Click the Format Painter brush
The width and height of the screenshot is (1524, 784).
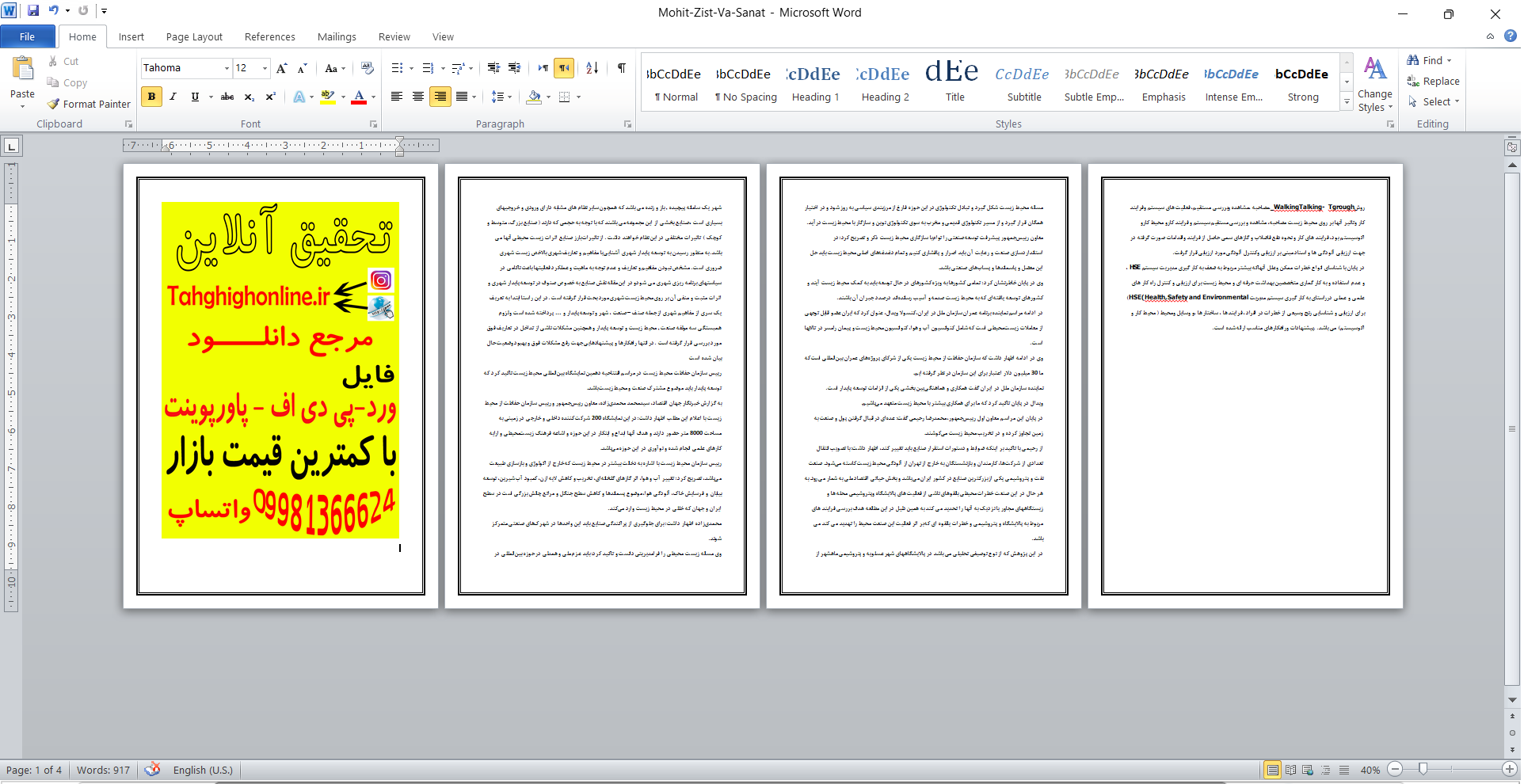pos(54,104)
